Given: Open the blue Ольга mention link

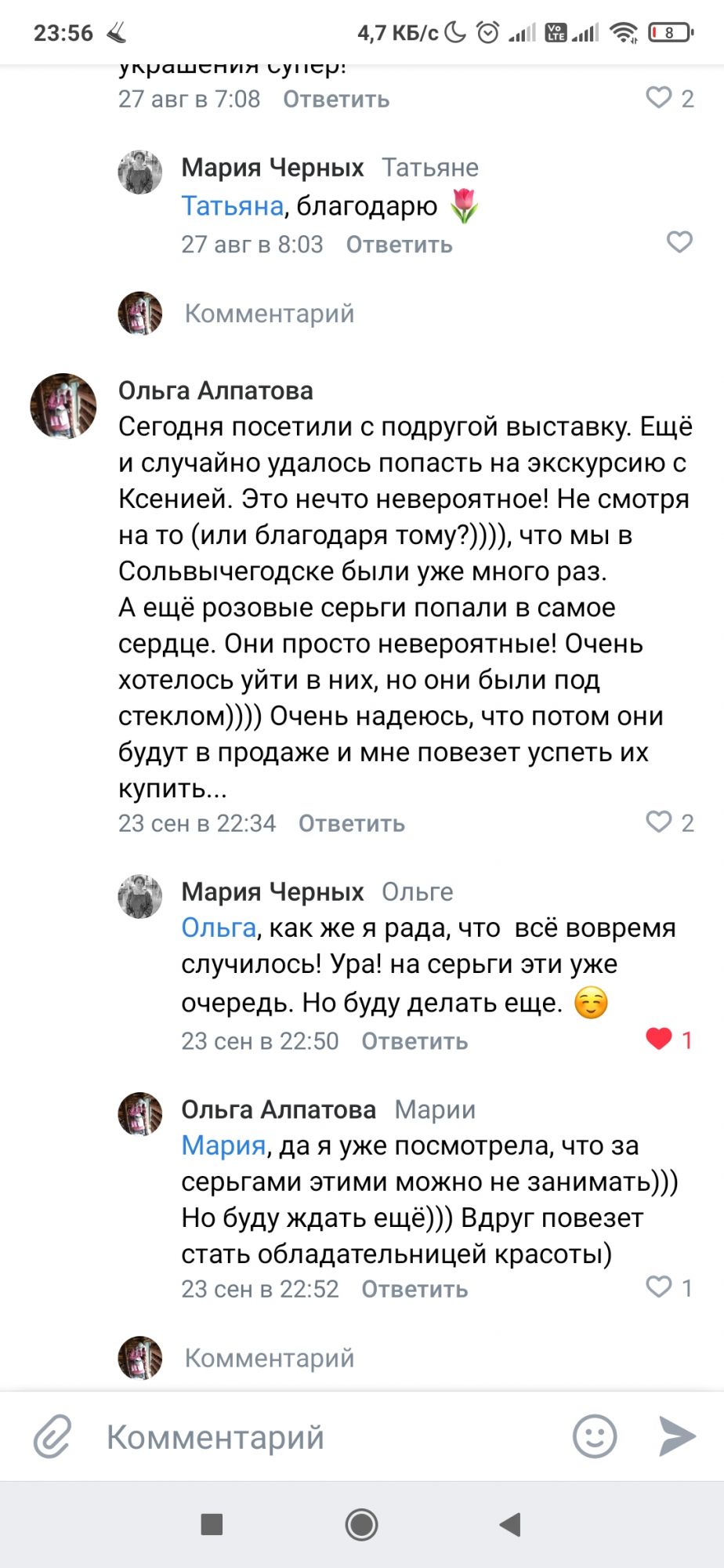Looking at the screenshot, I should click(219, 927).
